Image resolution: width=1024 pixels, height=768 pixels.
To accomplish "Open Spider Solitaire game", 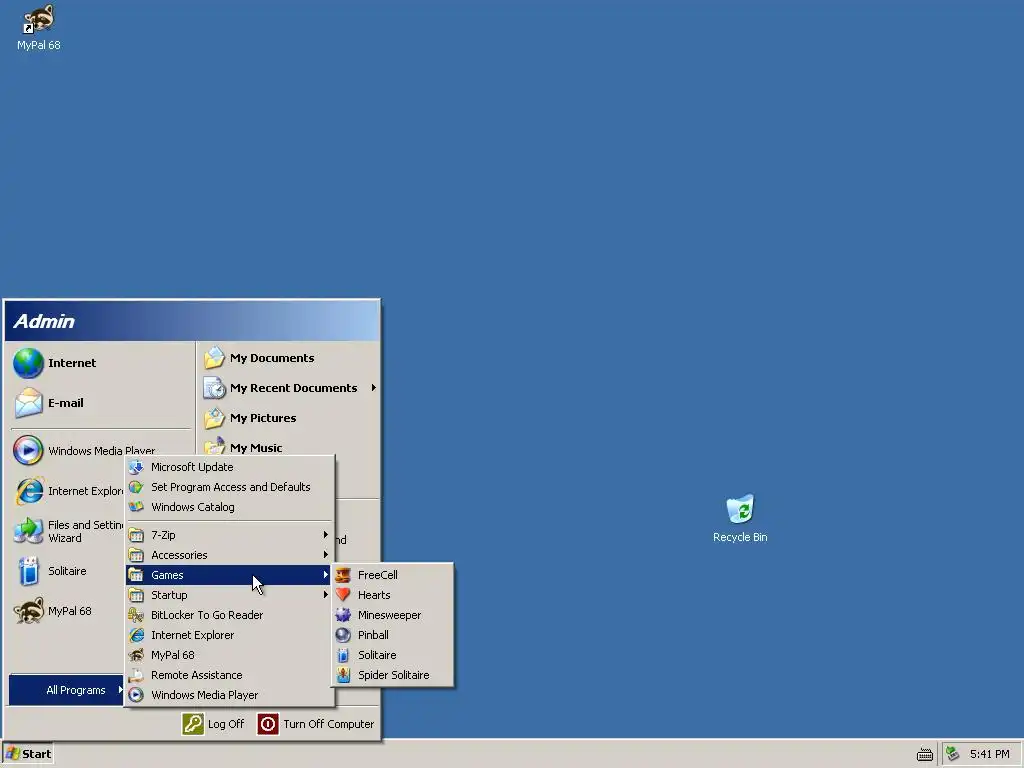I will click(392, 675).
